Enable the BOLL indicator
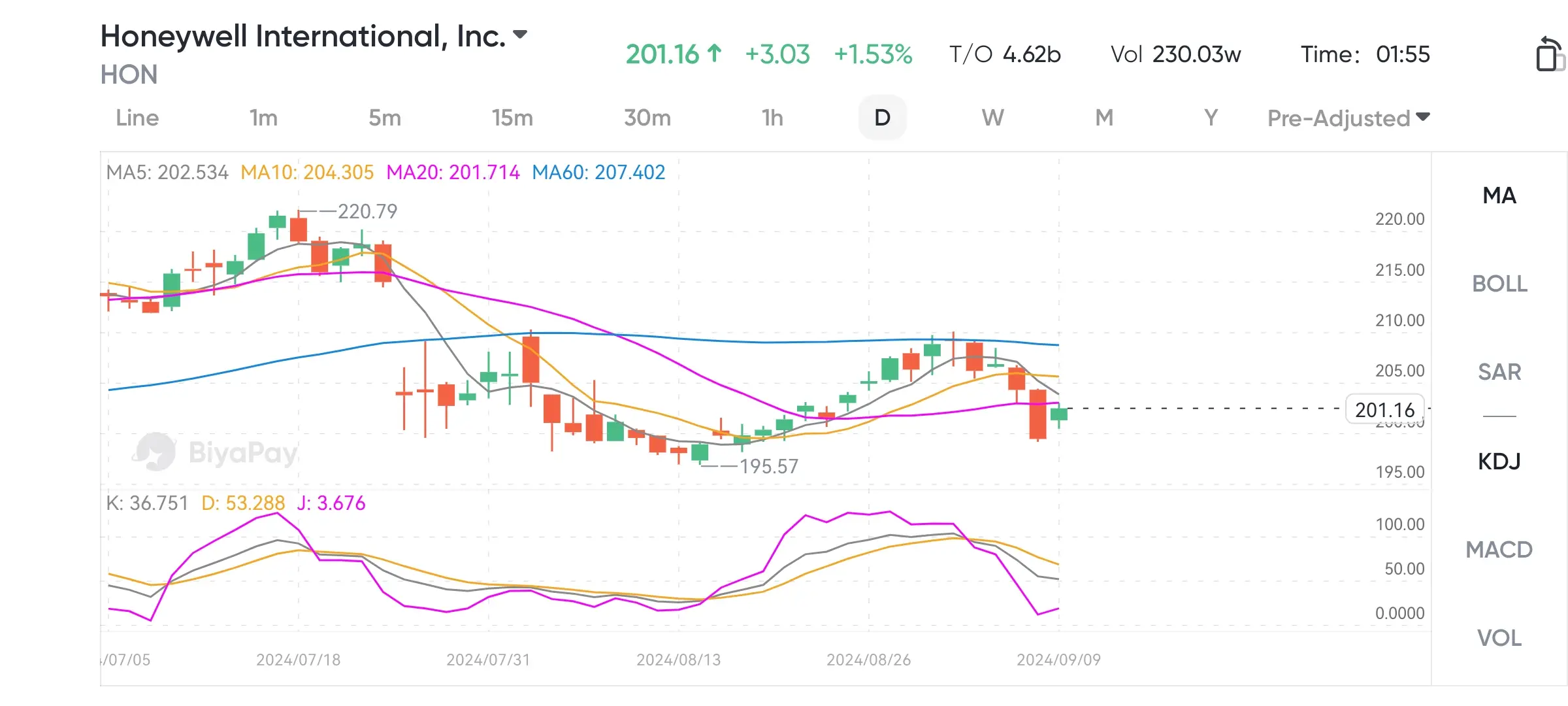 [x=1499, y=284]
